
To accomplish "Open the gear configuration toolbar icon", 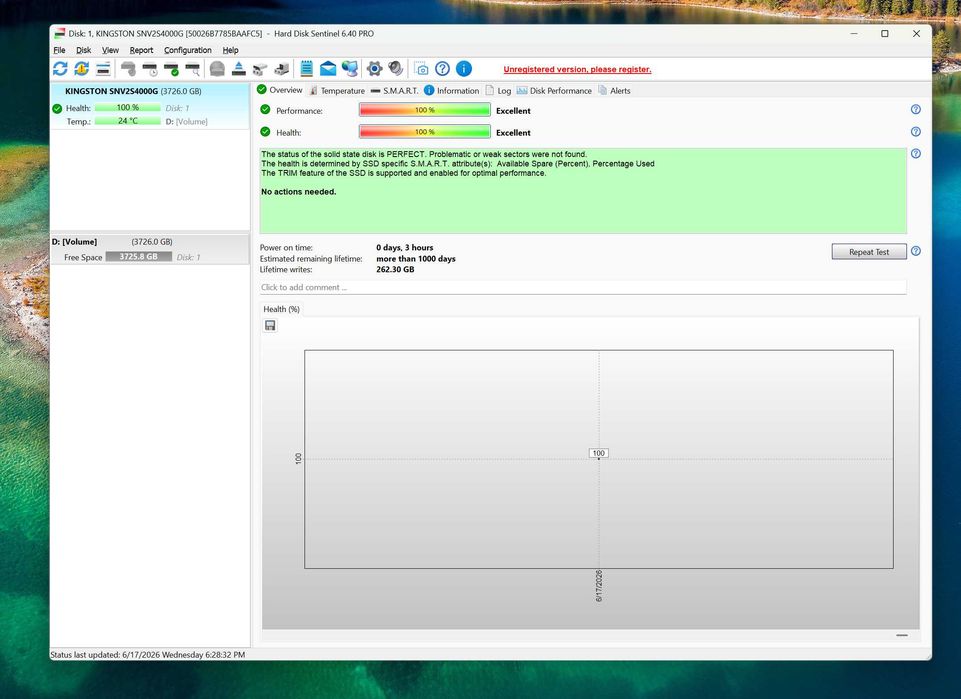I will pyautogui.click(x=374, y=69).
